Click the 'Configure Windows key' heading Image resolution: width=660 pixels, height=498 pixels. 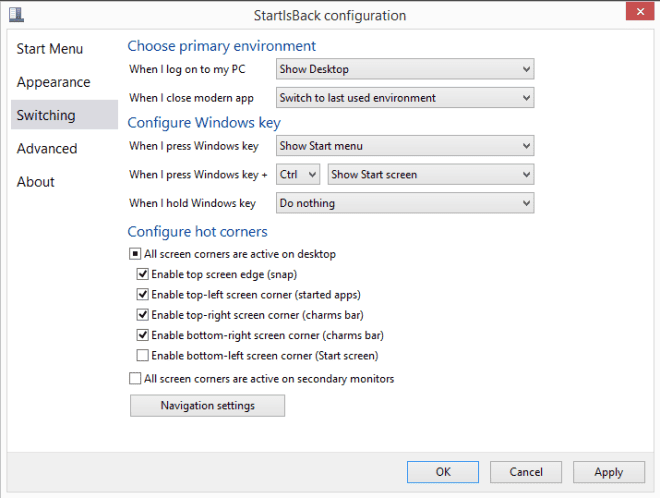coord(204,123)
